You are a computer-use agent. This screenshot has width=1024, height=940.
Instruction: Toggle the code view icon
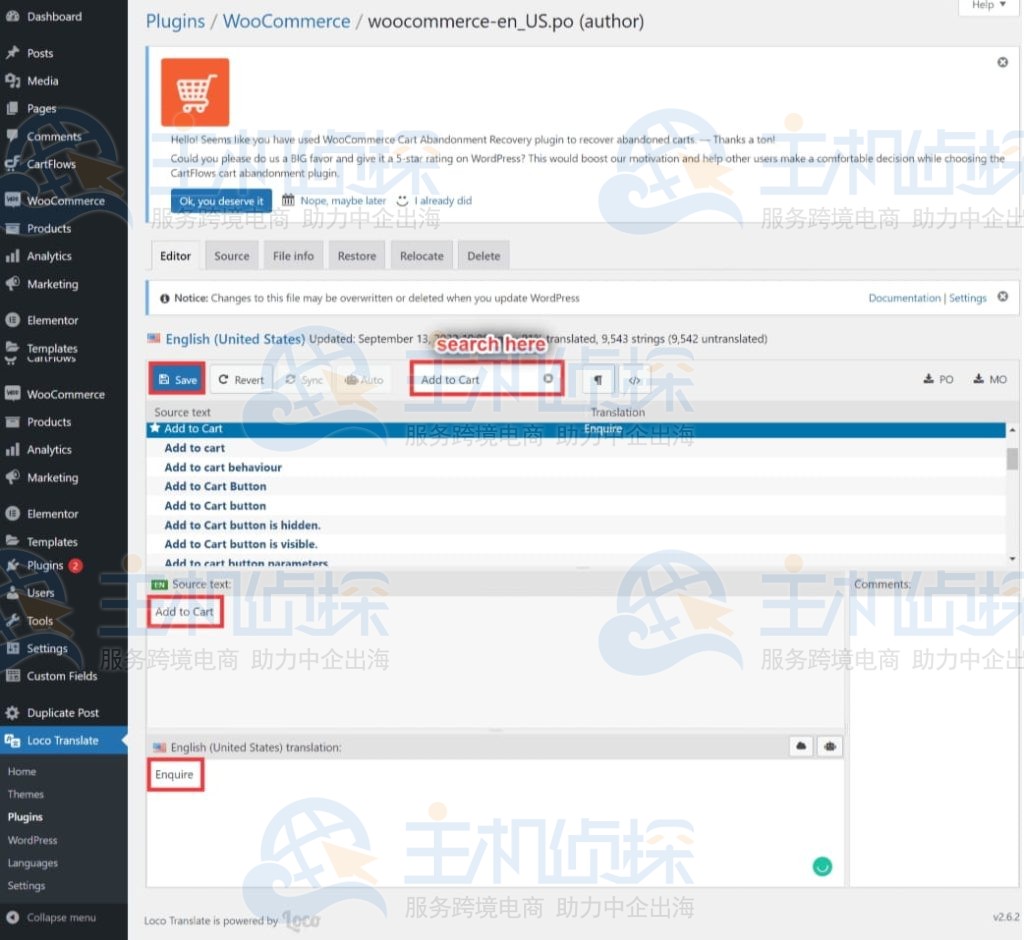[634, 380]
